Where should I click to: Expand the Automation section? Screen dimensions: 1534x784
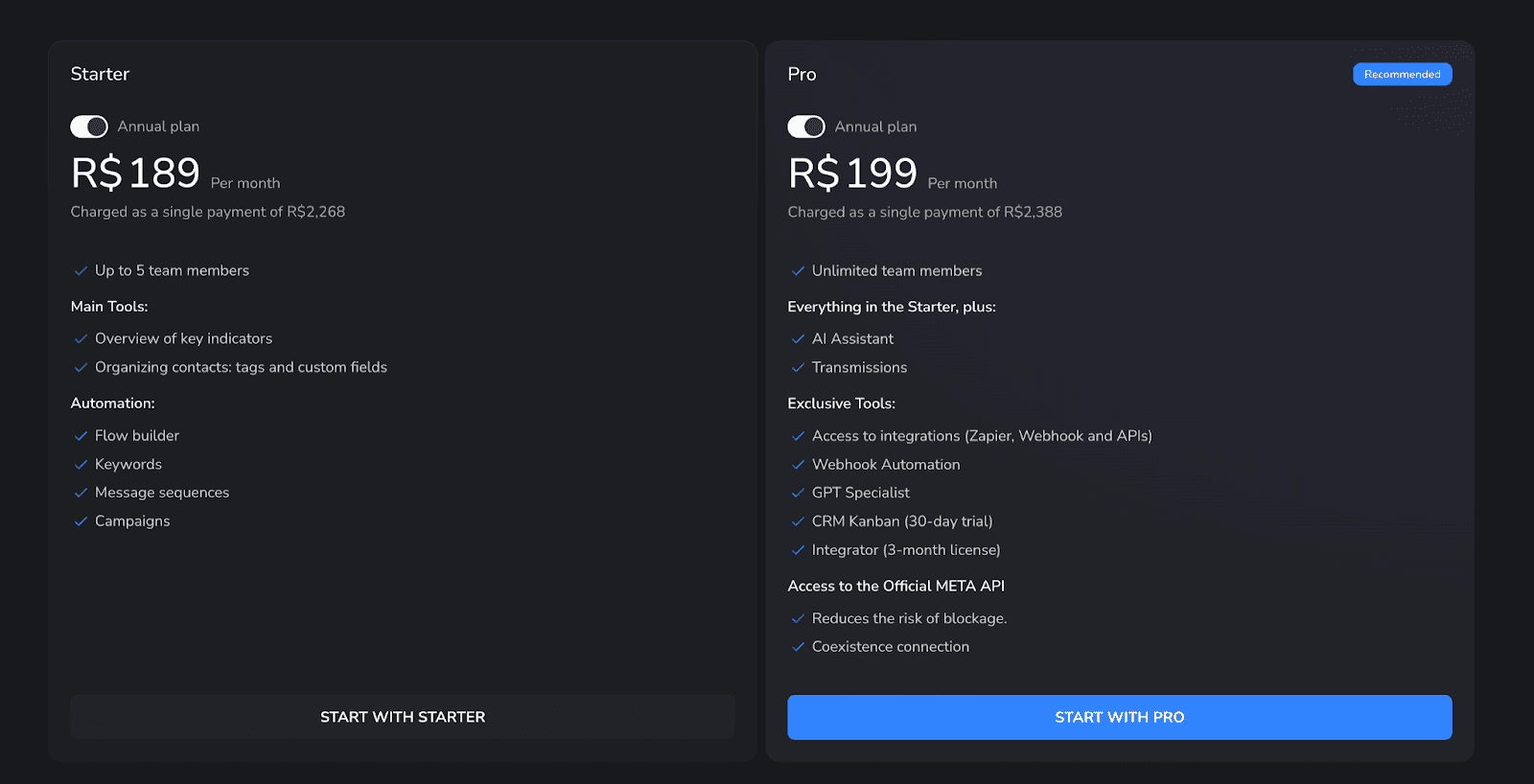(112, 404)
